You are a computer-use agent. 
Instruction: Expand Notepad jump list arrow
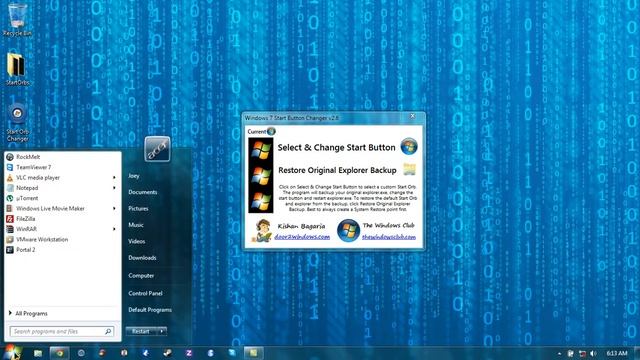114,188
